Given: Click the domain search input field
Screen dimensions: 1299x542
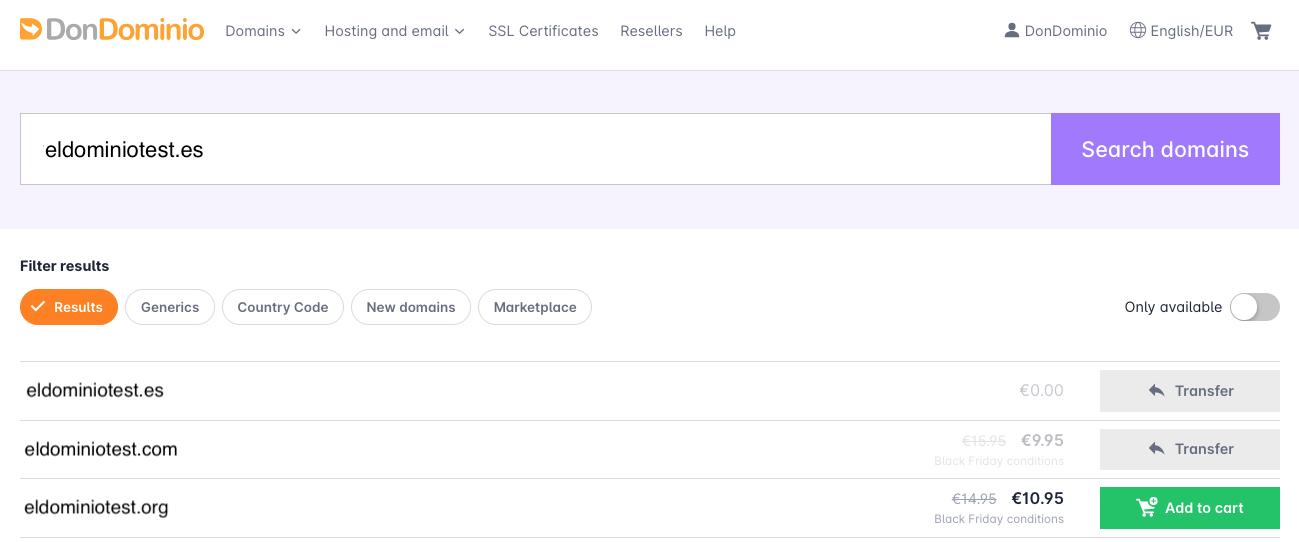Looking at the screenshot, I should pyautogui.click(x=535, y=149).
